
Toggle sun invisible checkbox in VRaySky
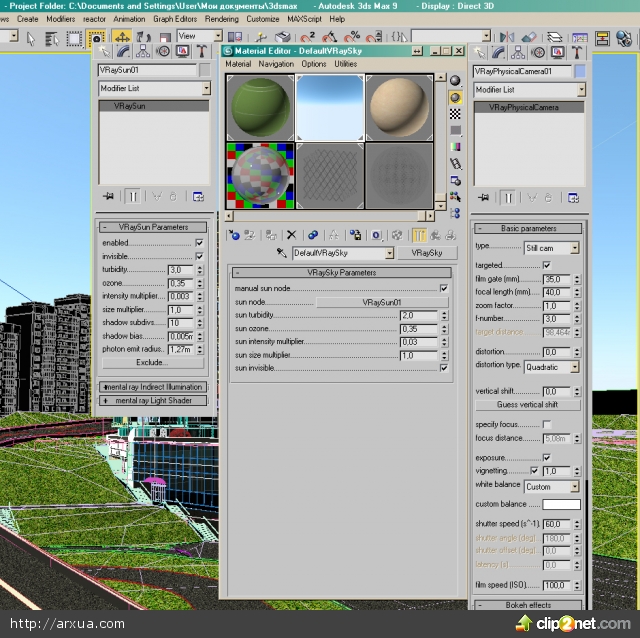coord(444,368)
